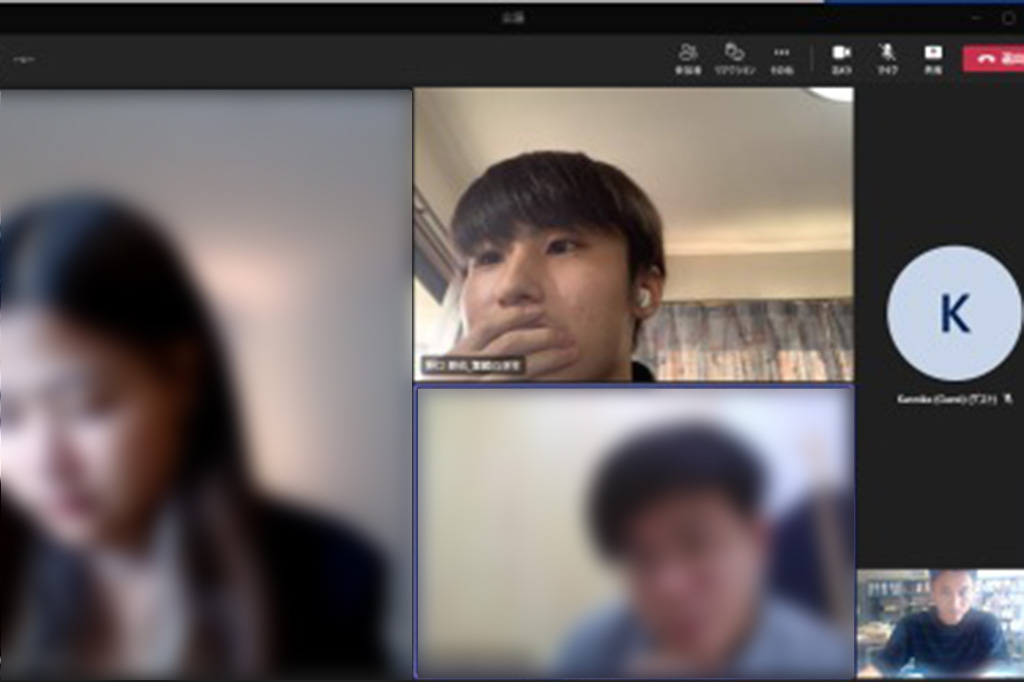The image size is (1024, 682).
Task: Open the more actions ellipsis menu
Action: point(781,57)
